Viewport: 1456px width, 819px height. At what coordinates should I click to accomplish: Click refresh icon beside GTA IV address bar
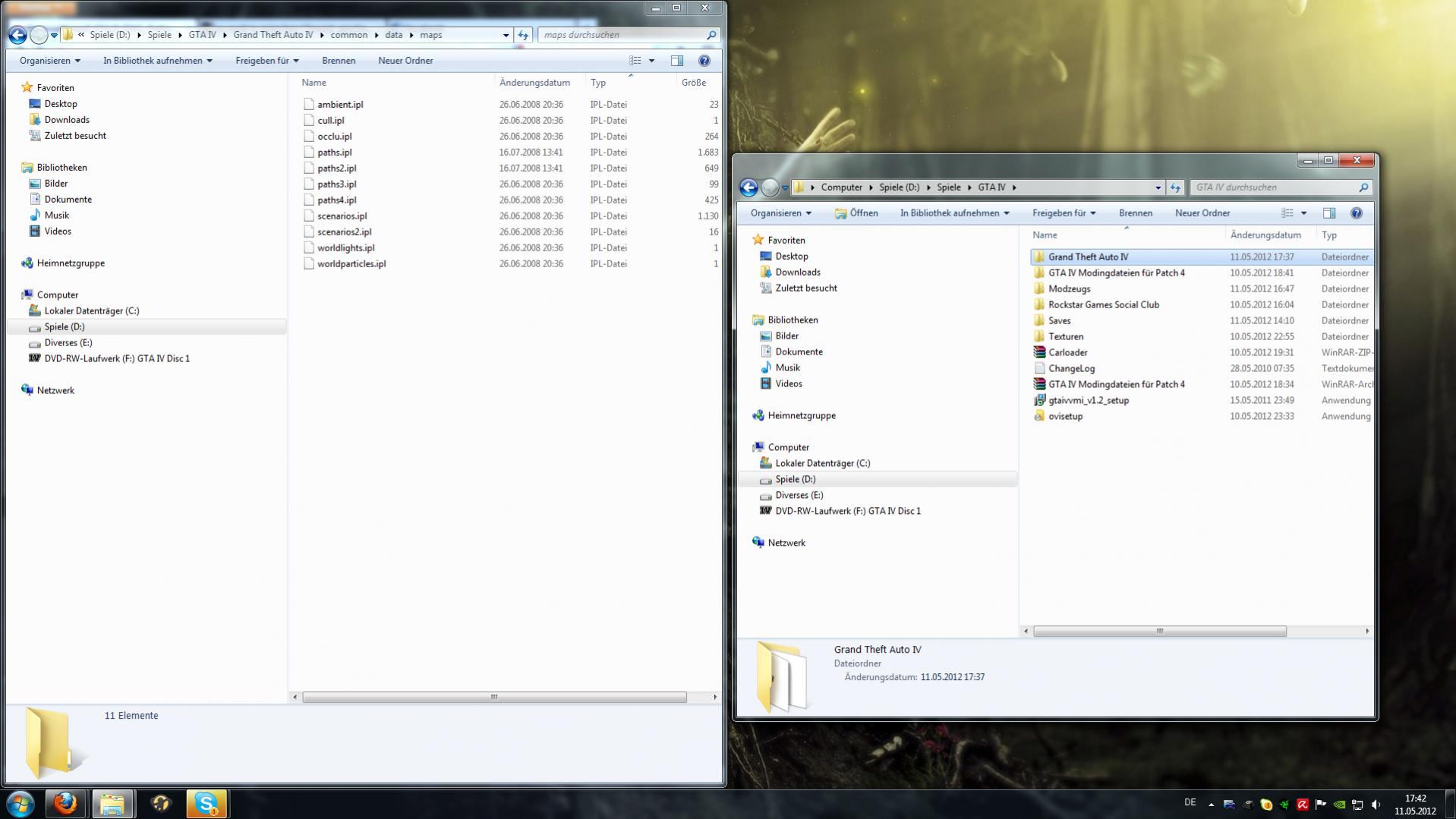(1175, 187)
